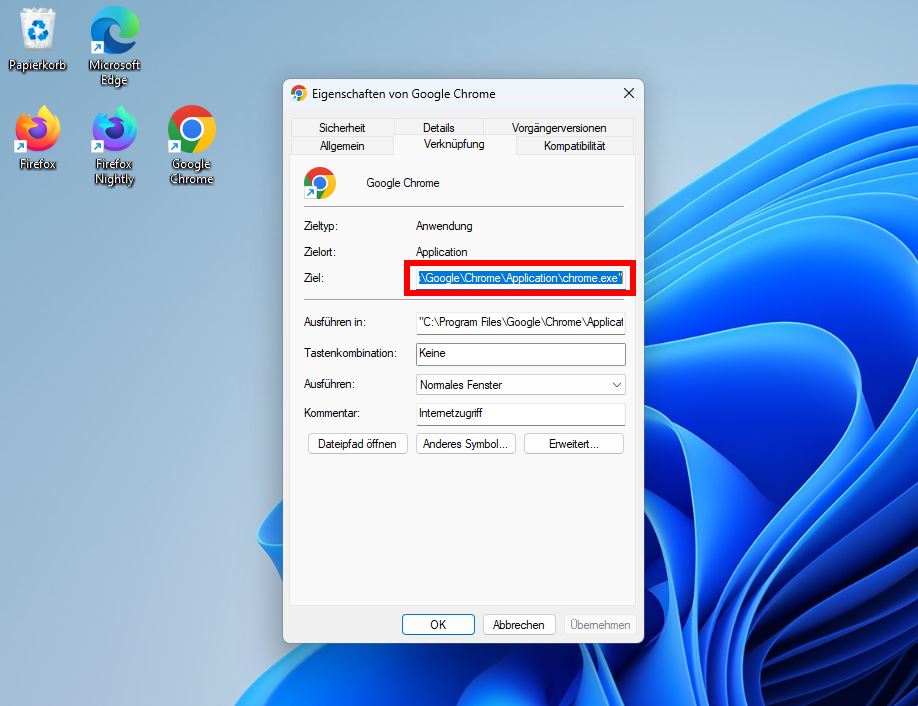Confirm changes with the OK button
918x706 pixels.
point(438,624)
